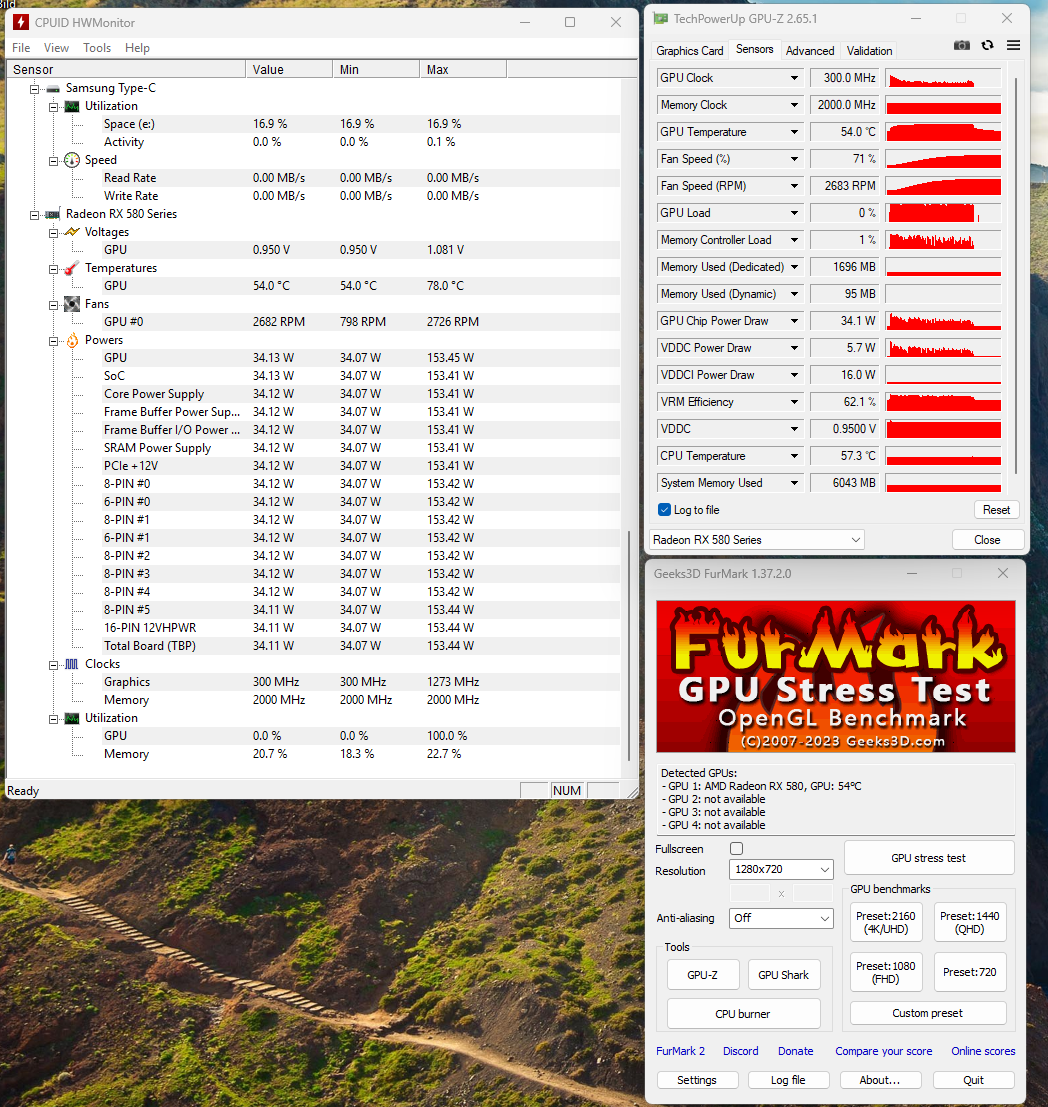Click the Clocks waveform icon
1048x1107 pixels.
coord(71,664)
